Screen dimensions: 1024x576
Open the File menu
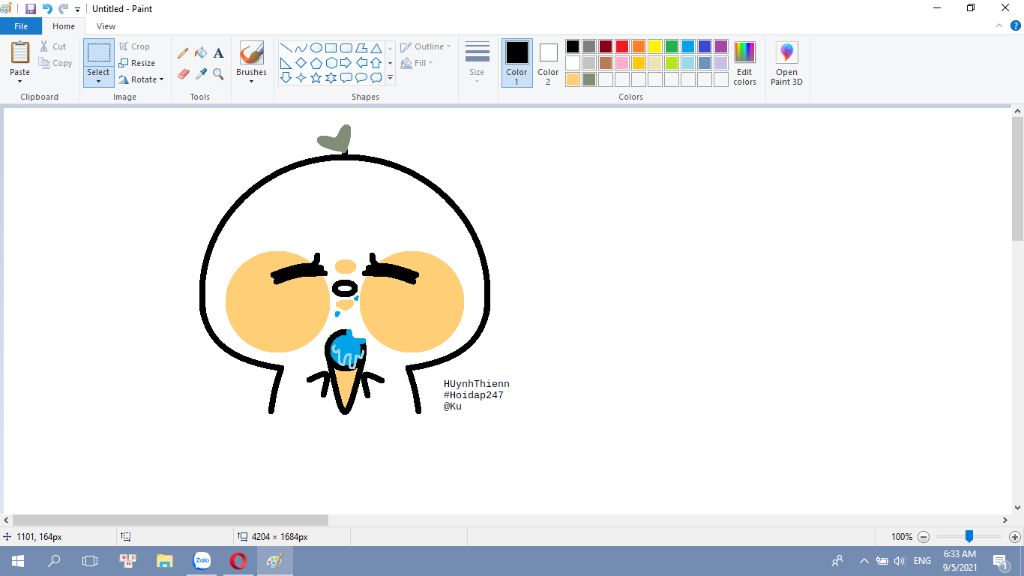(x=21, y=26)
